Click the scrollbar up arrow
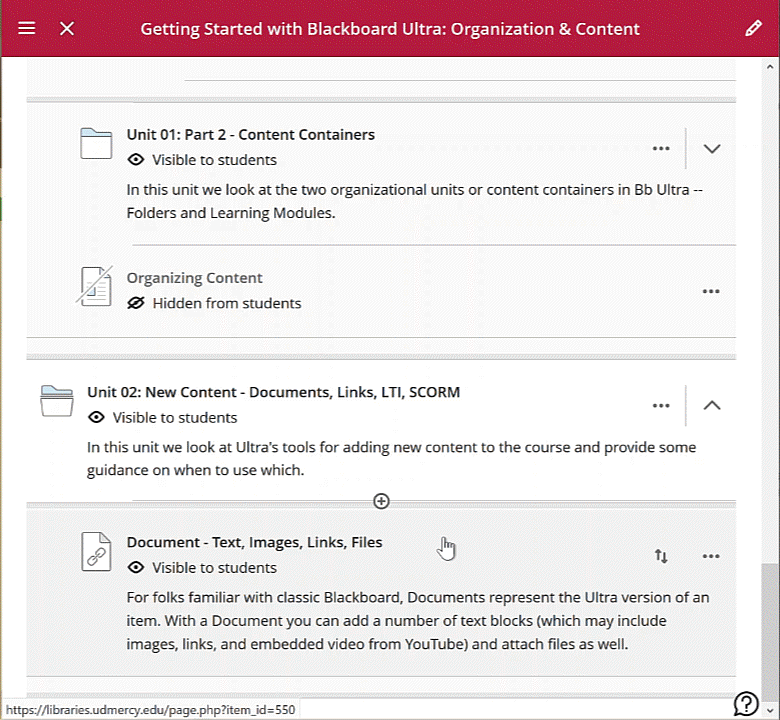This screenshot has width=780, height=720. (x=770, y=66)
